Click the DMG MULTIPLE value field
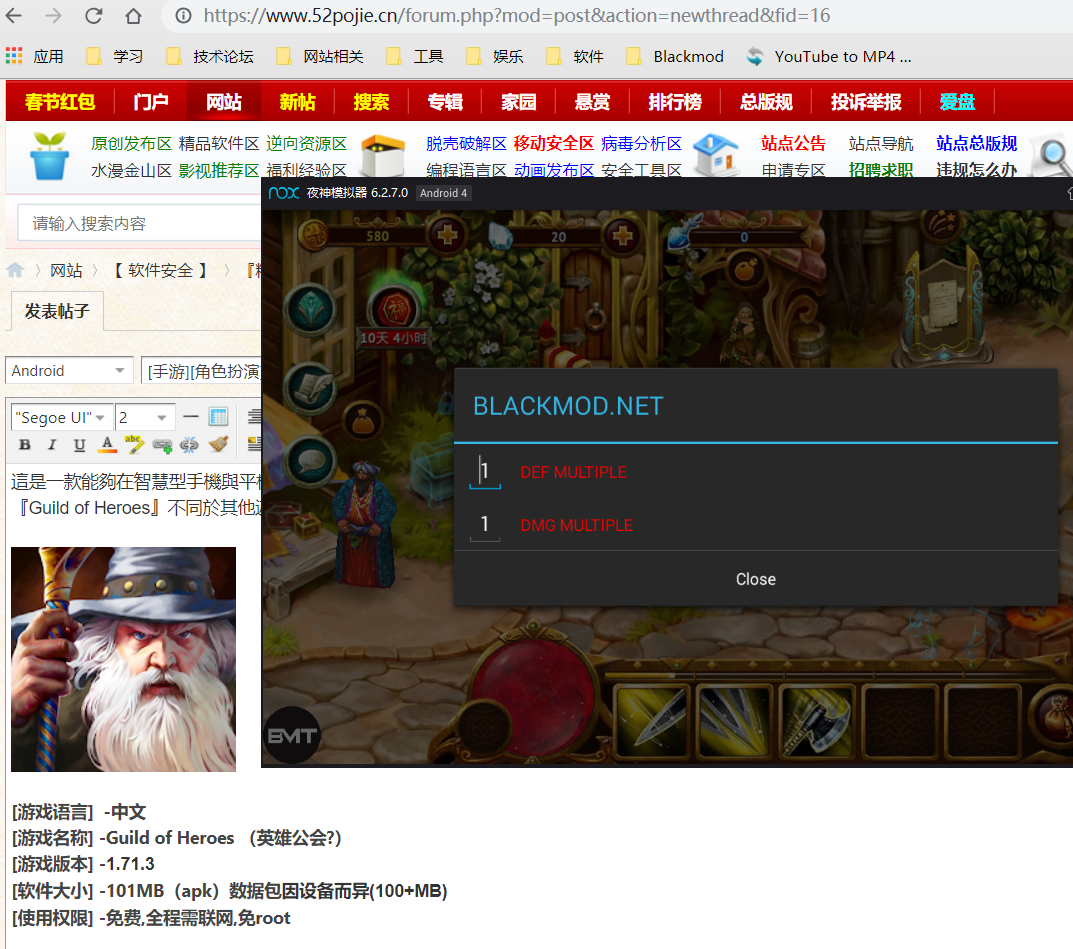The width and height of the screenshot is (1073, 949). (485, 525)
